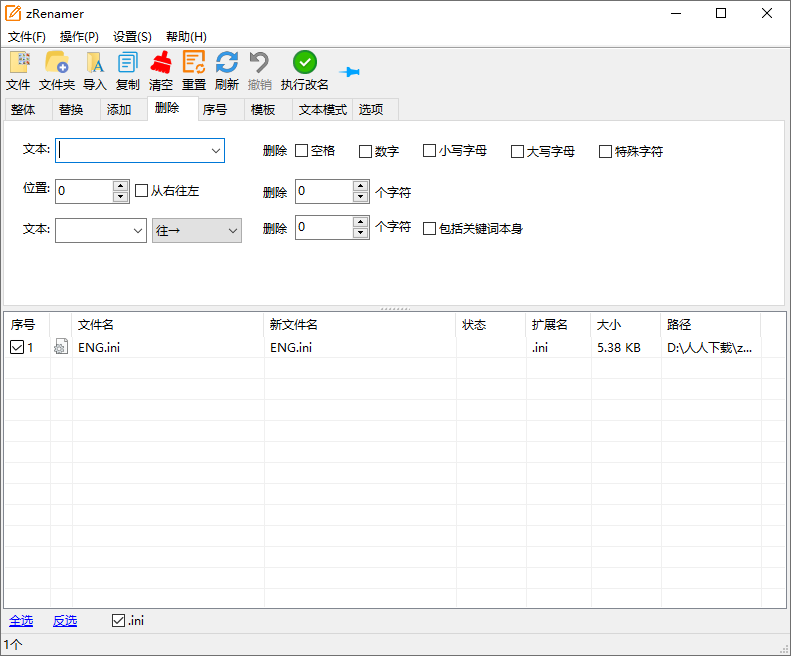
Task: Click the panel splitter grip above file list
Action: (x=396, y=308)
